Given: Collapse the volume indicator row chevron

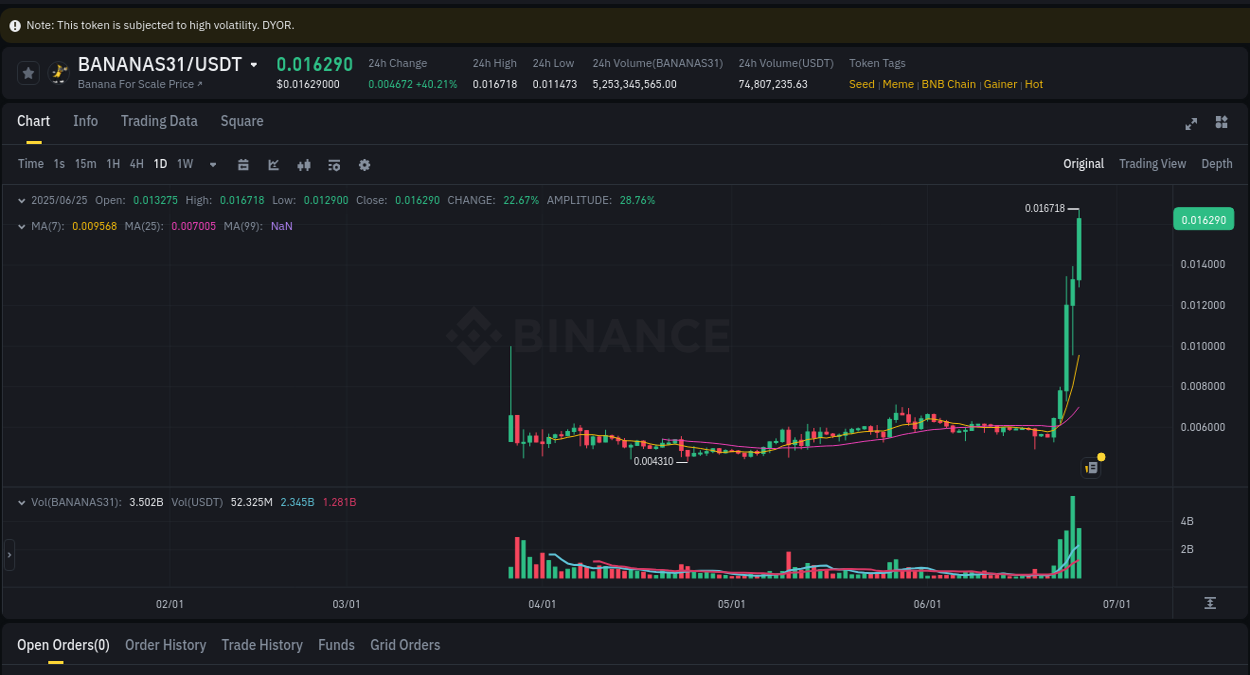Looking at the screenshot, I should click(x=21, y=502).
